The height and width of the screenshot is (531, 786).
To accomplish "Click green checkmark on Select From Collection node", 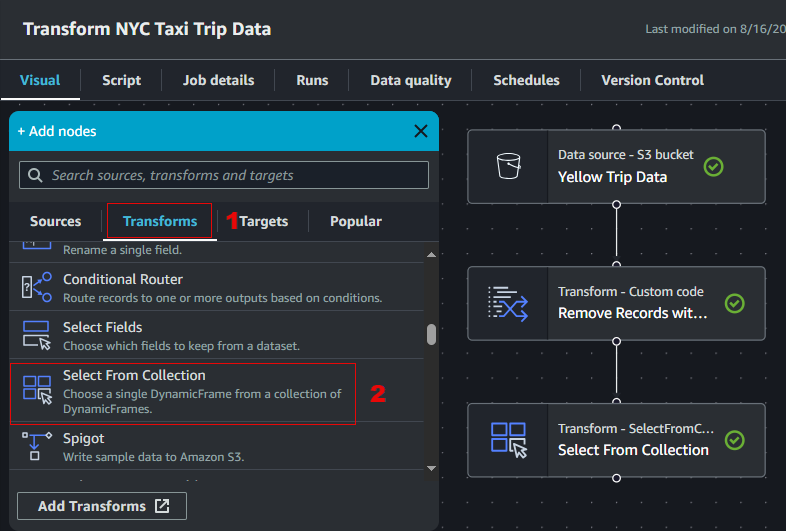I will (x=734, y=440).
